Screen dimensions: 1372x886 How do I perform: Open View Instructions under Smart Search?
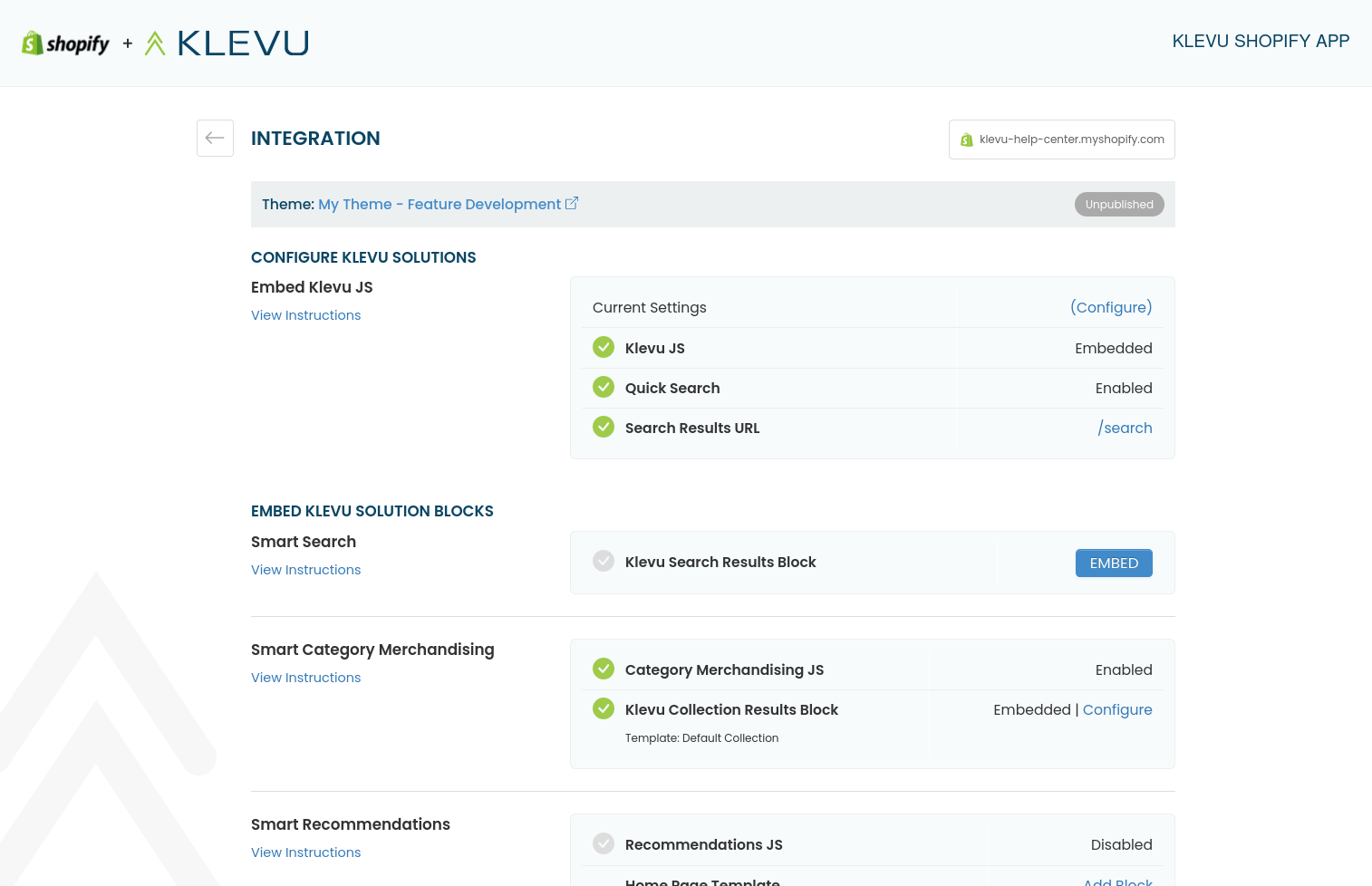[306, 570]
